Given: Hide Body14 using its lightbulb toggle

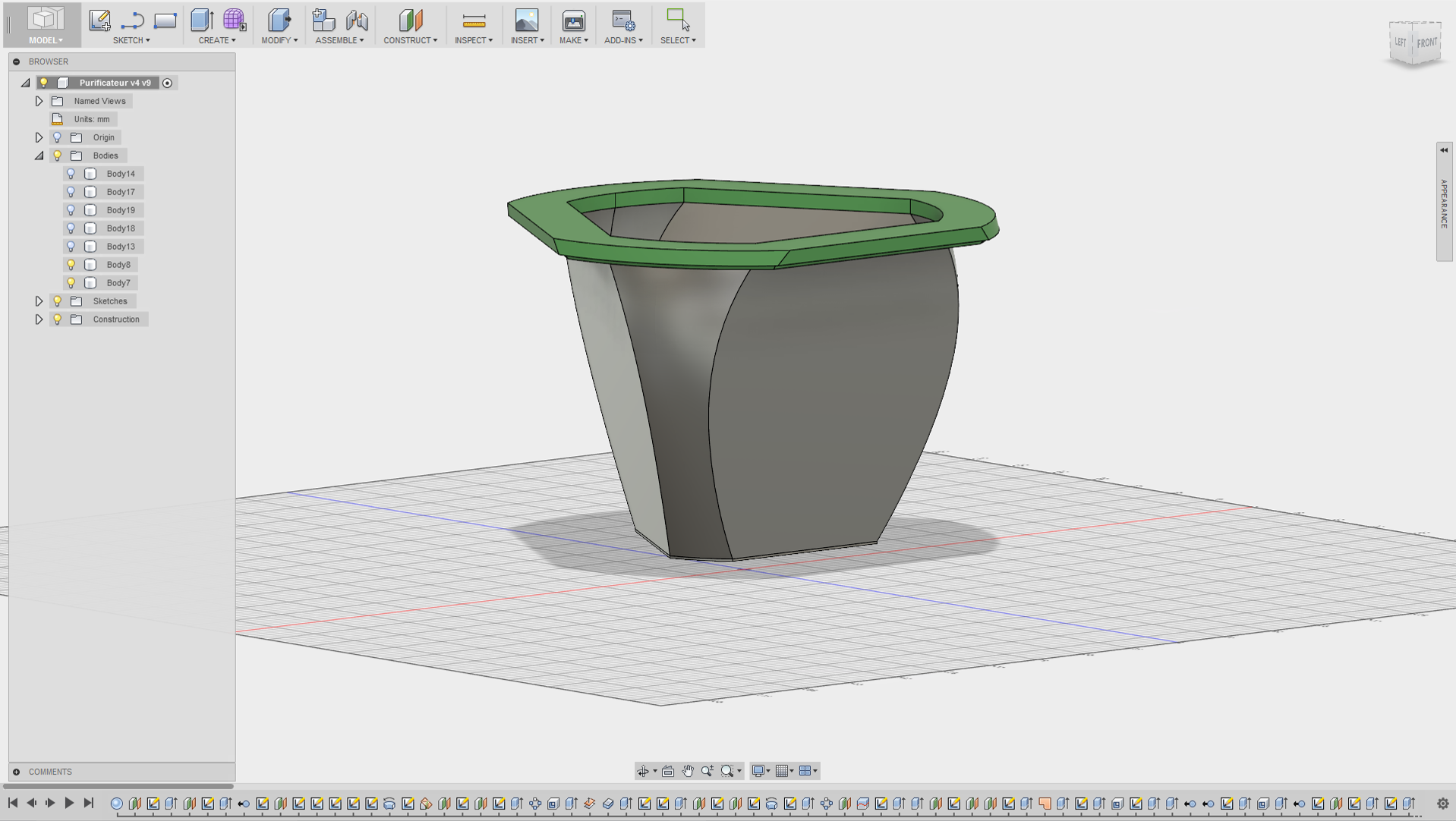Looking at the screenshot, I should coord(71,173).
